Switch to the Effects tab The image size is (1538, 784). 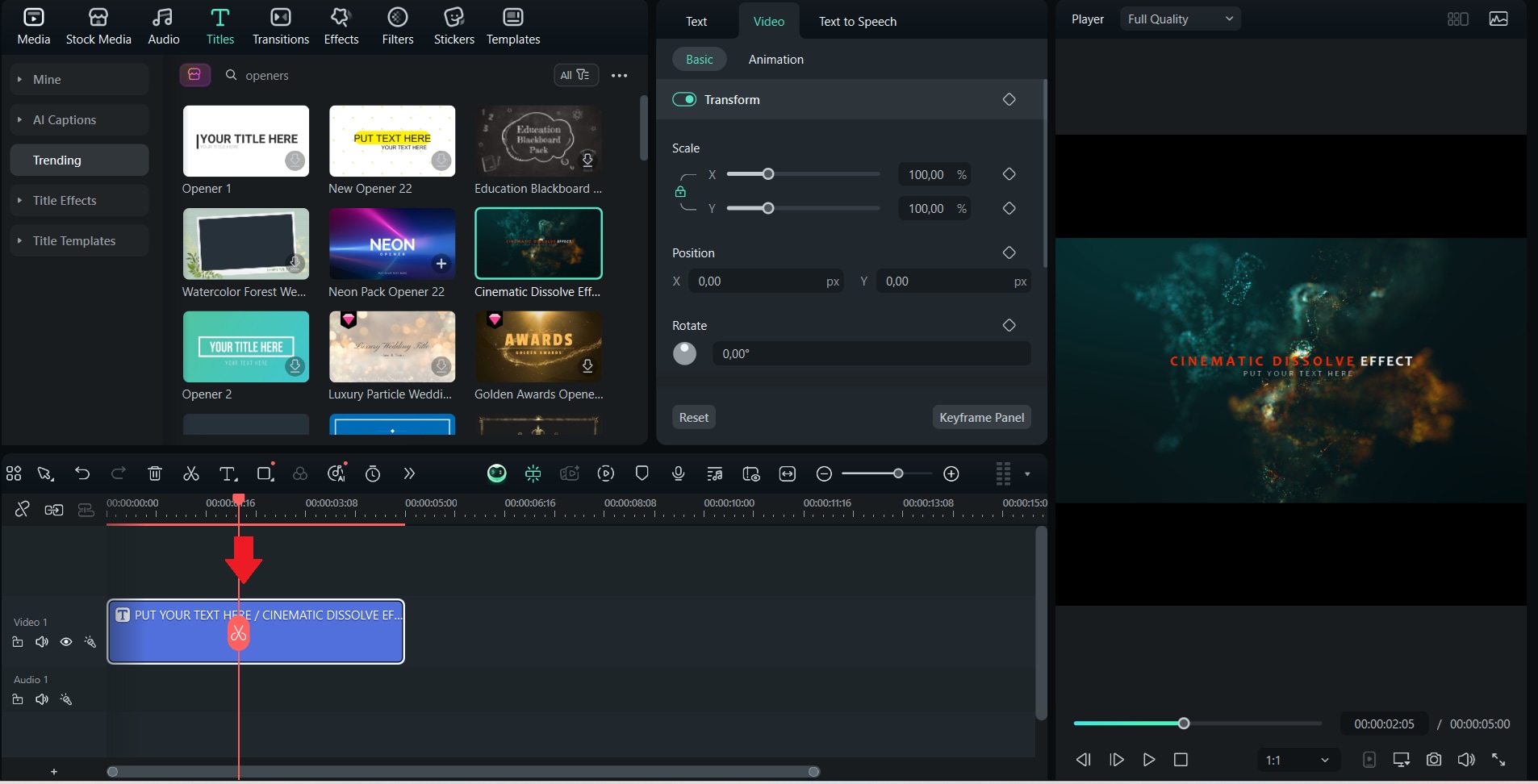tap(341, 26)
